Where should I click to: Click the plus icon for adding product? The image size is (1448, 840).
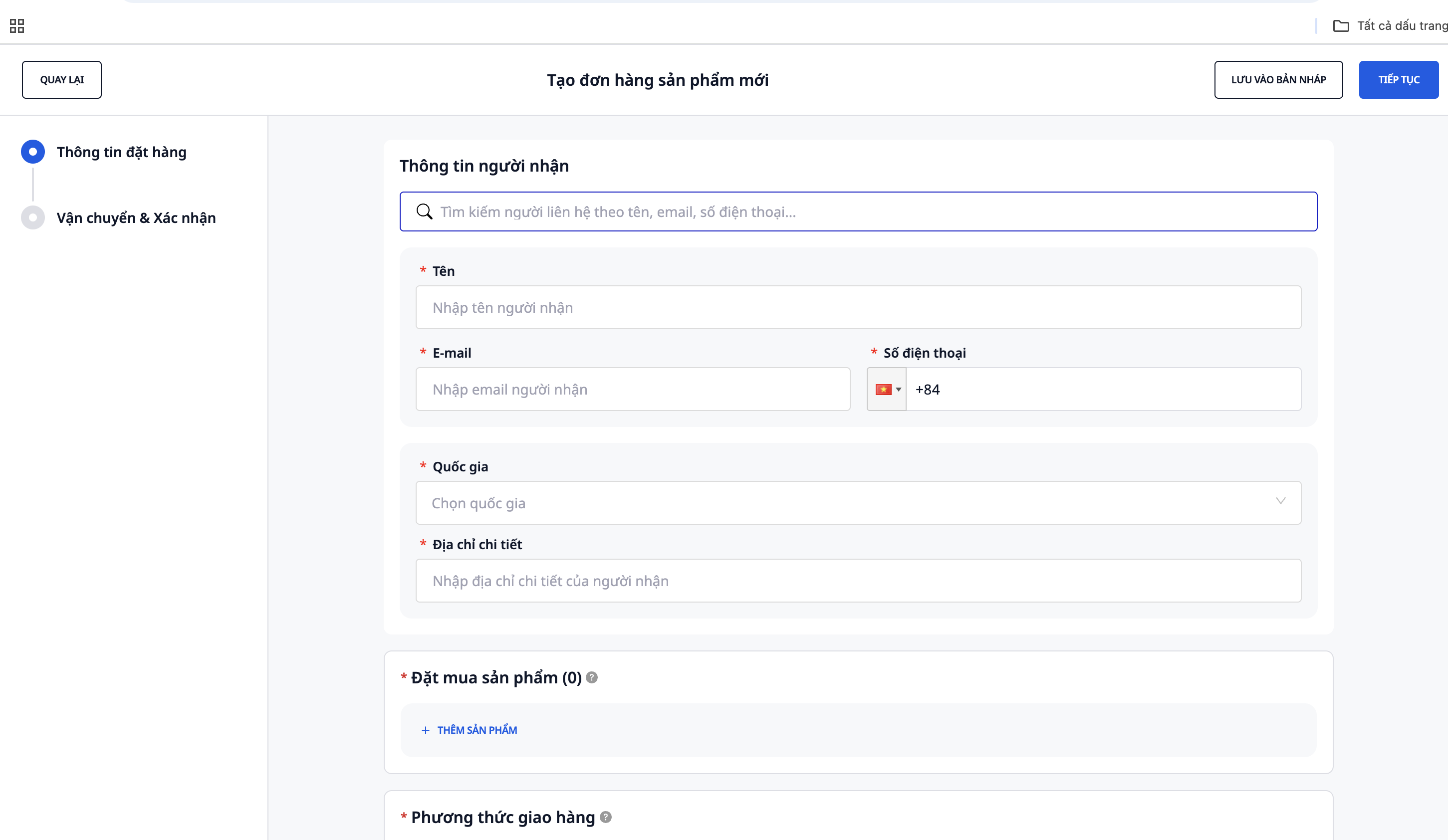425,730
